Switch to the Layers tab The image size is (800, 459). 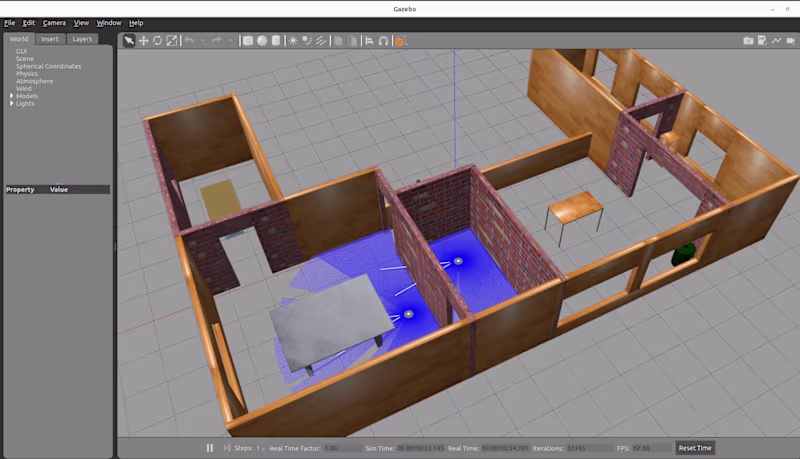click(x=82, y=39)
